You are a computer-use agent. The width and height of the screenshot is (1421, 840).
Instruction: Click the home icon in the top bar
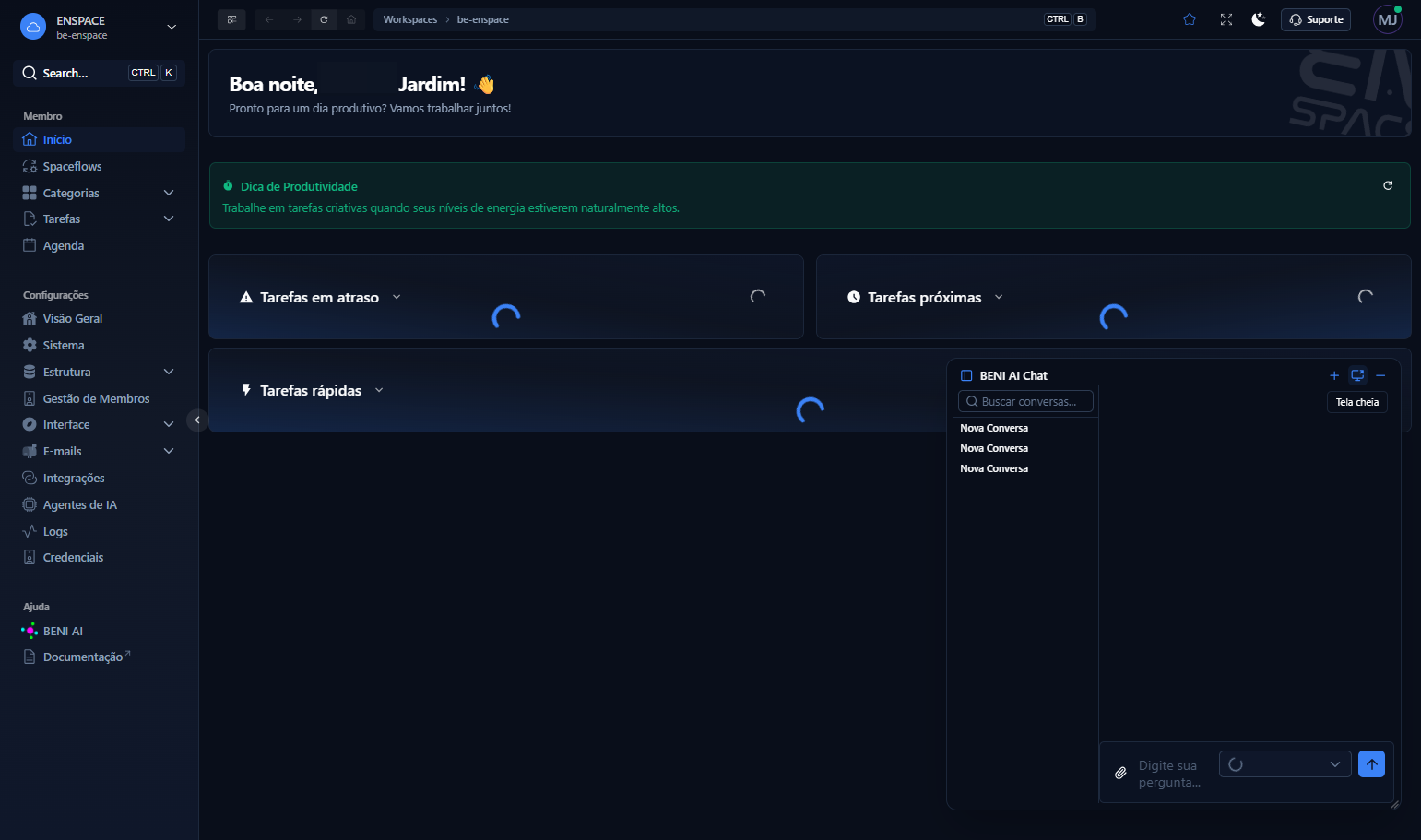click(351, 19)
